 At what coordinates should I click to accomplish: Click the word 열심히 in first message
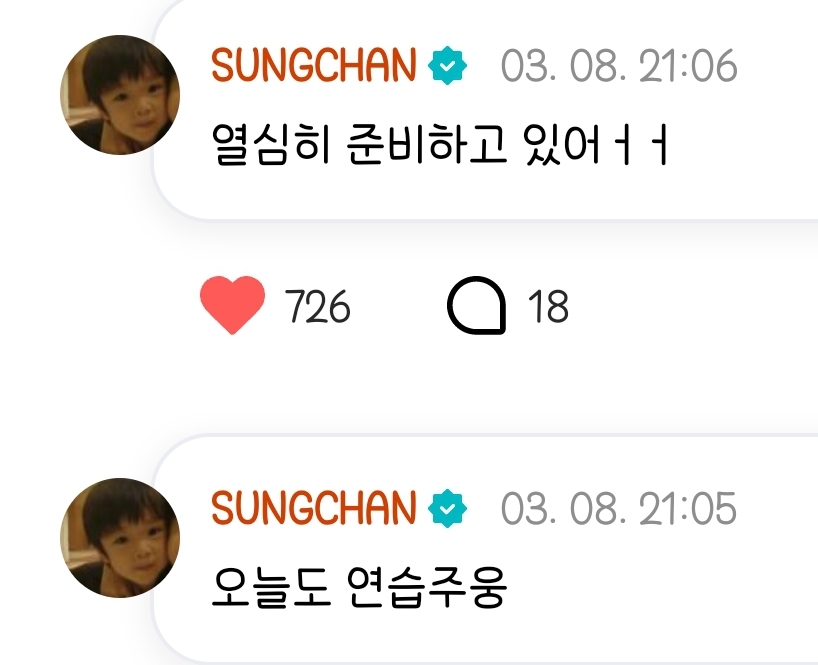271,144
